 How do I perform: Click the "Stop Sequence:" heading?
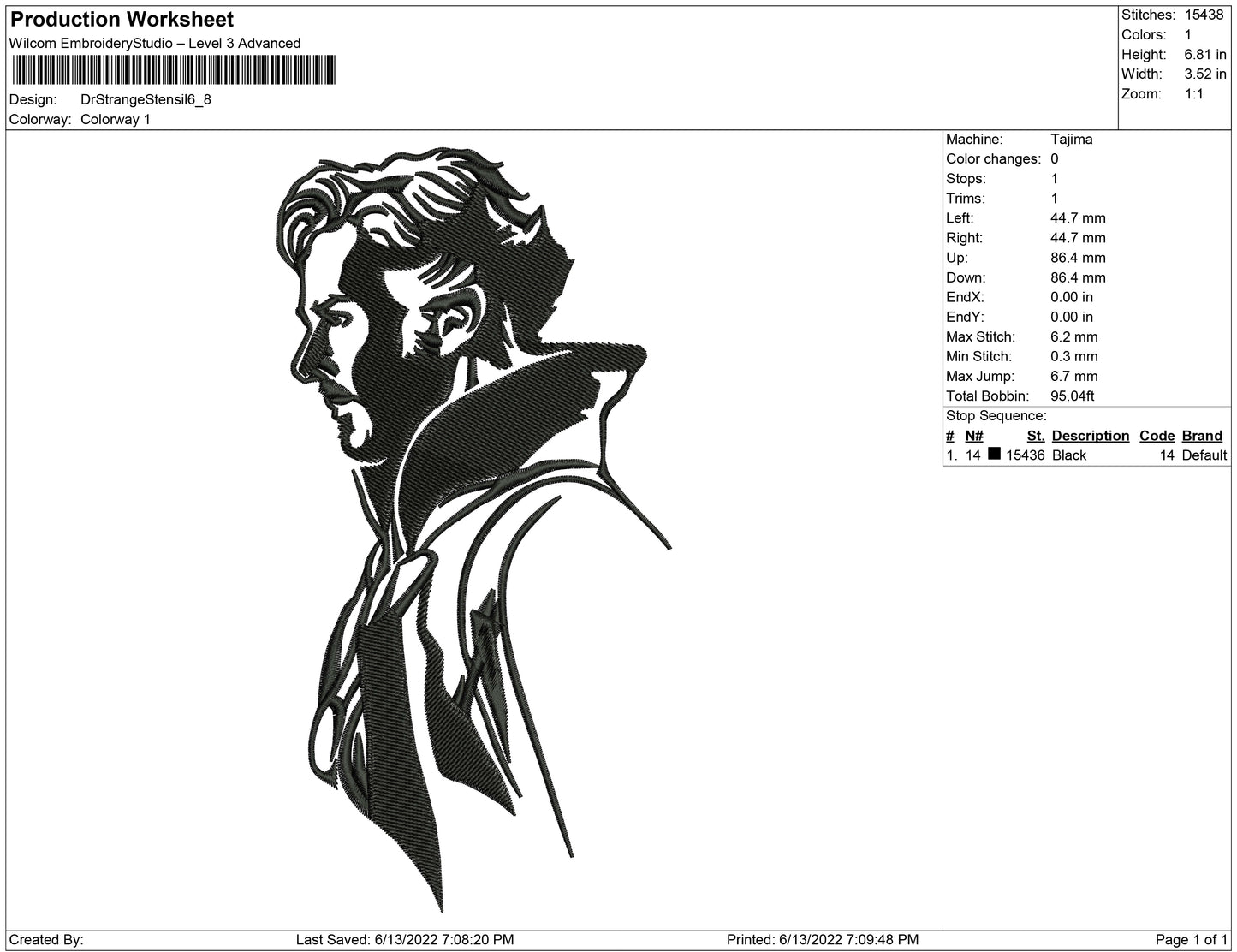pos(996,416)
